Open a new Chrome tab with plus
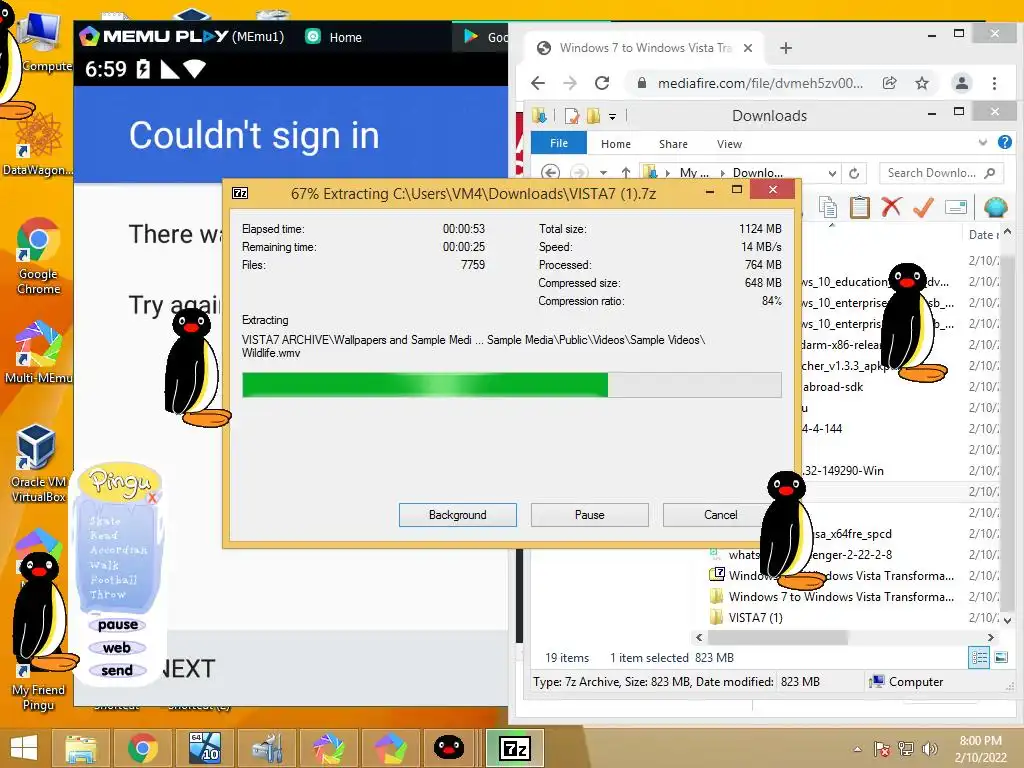This screenshot has height=768, width=1024. [786, 48]
